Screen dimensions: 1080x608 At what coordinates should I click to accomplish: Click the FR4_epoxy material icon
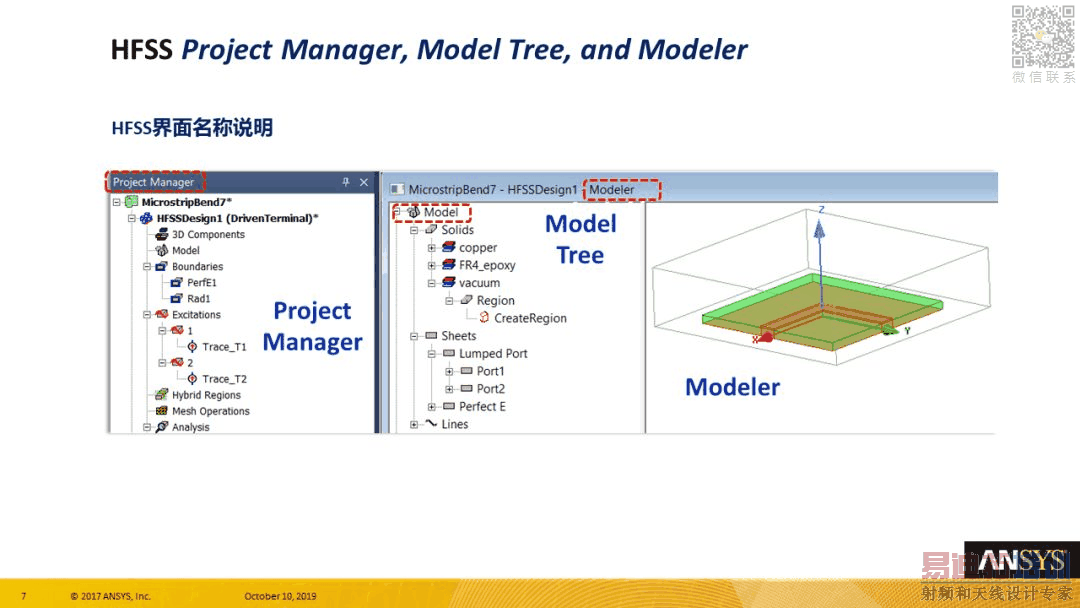click(x=449, y=264)
